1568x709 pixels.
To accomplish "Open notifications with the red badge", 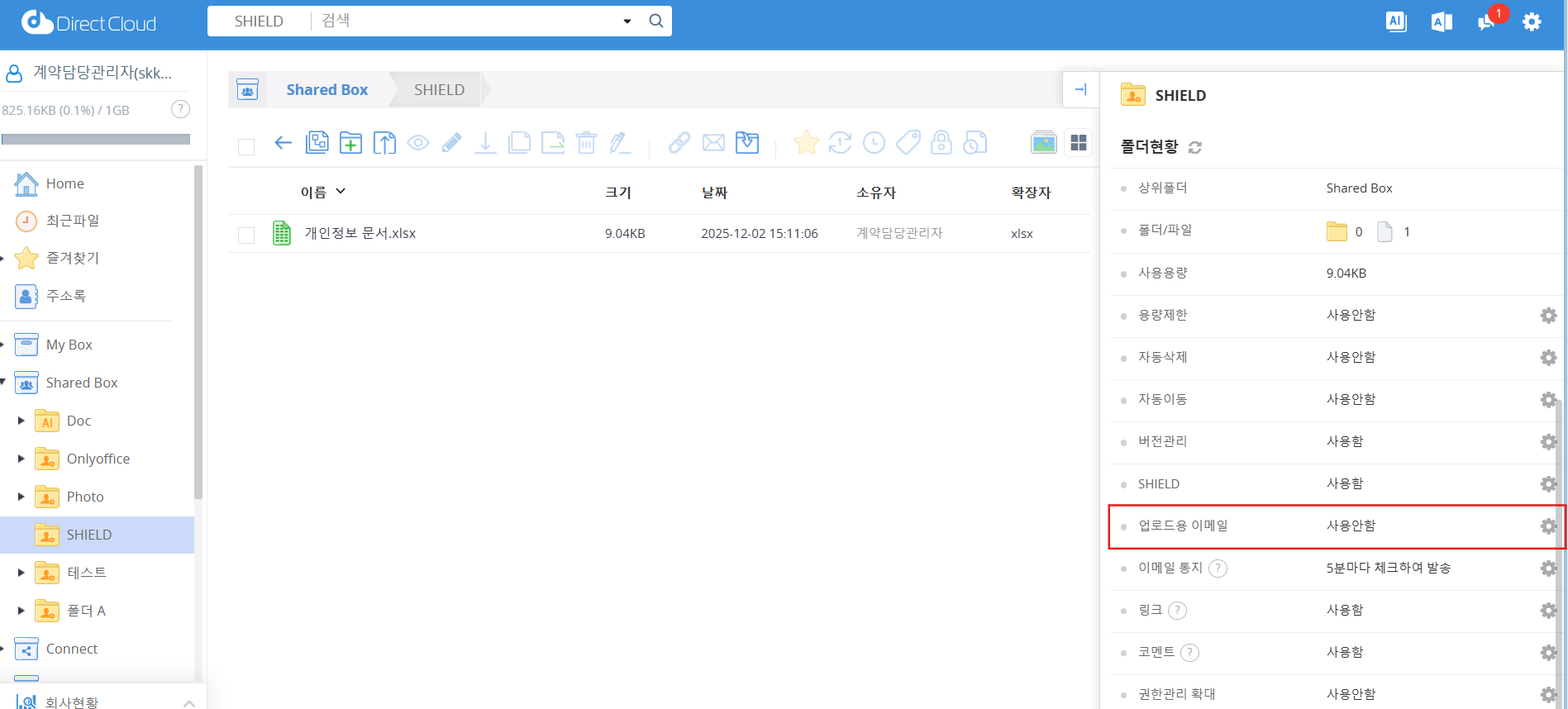I will pyautogui.click(x=1489, y=21).
